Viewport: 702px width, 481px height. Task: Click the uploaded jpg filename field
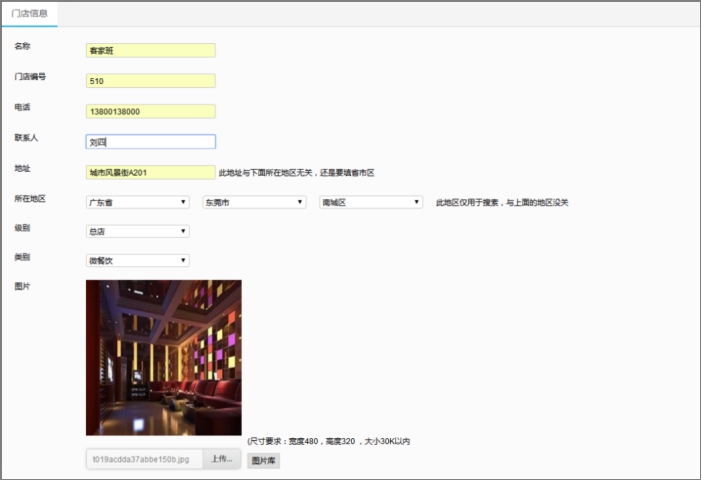tap(144, 460)
